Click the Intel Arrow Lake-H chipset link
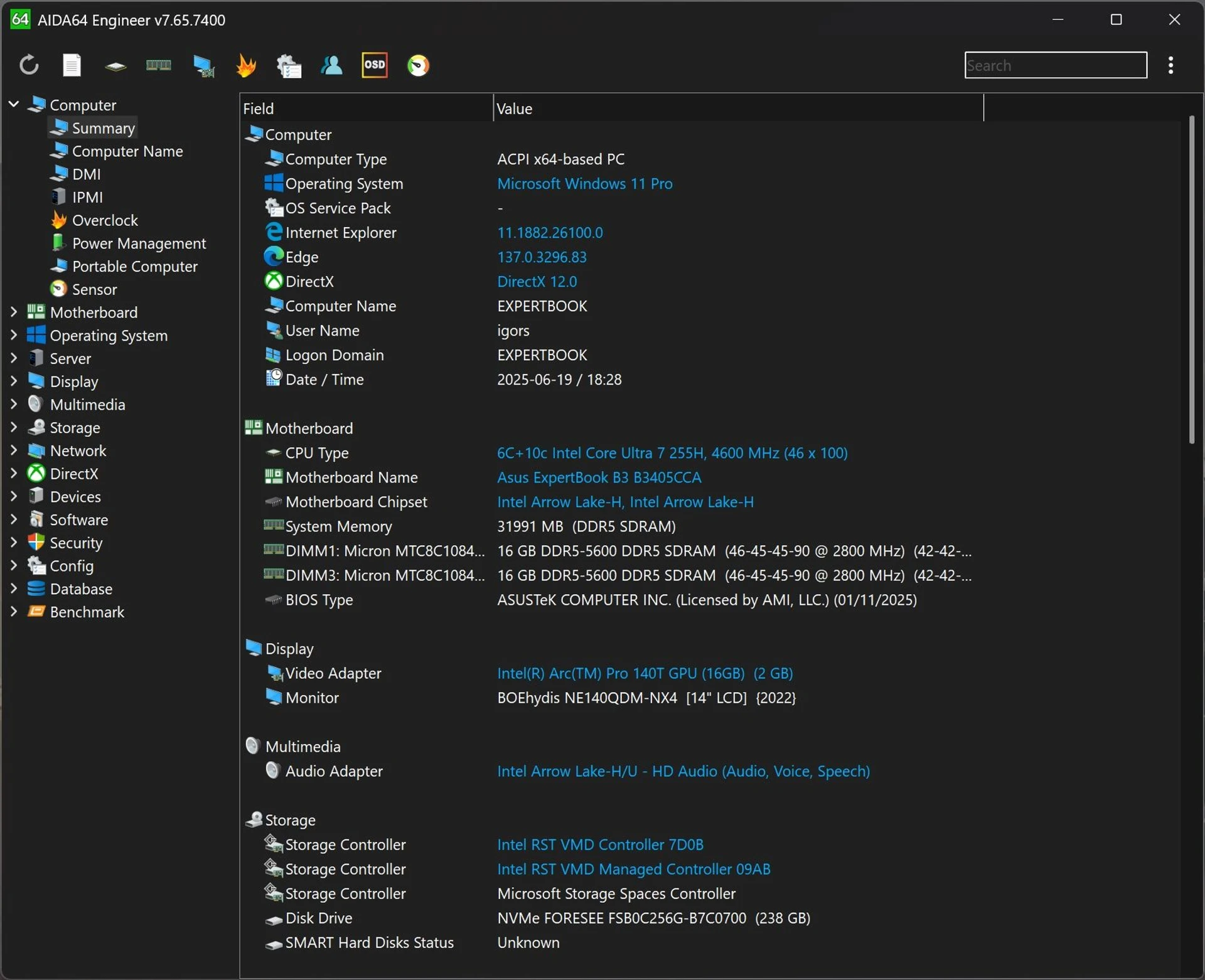 [x=625, y=501]
